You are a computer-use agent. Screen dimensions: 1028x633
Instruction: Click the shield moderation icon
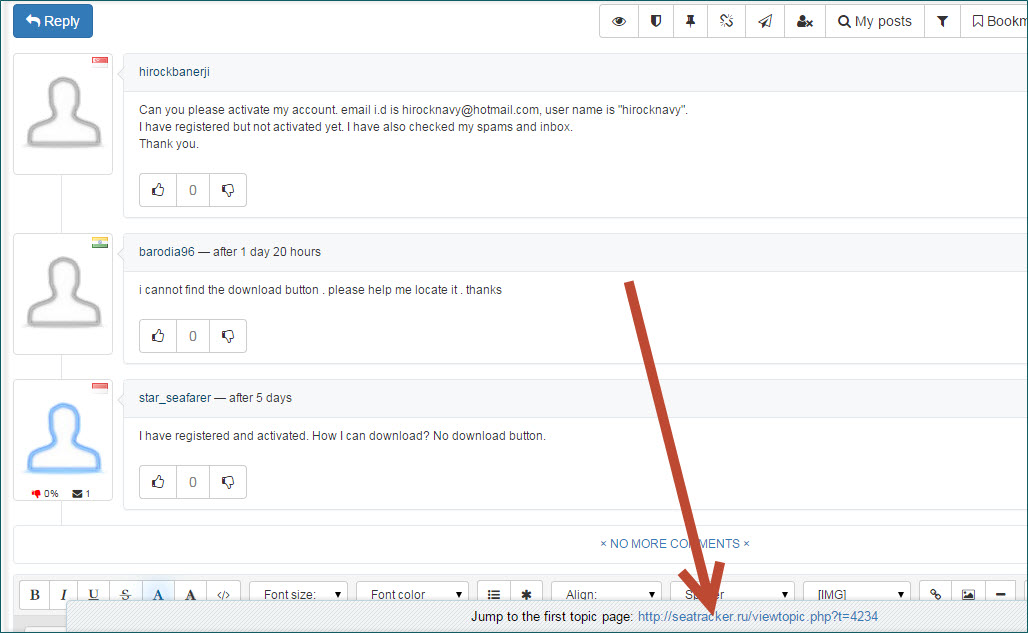[655, 21]
